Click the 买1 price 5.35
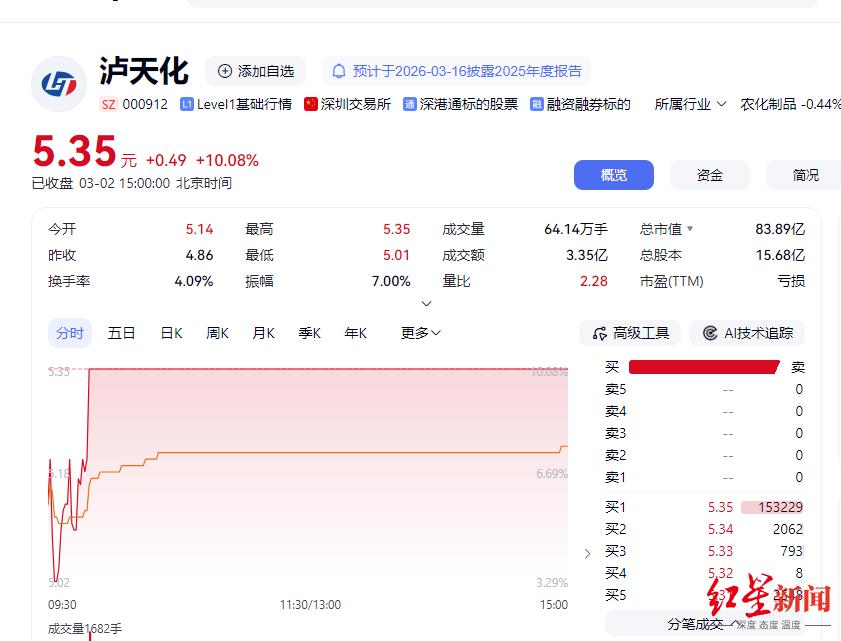 click(720, 507)
